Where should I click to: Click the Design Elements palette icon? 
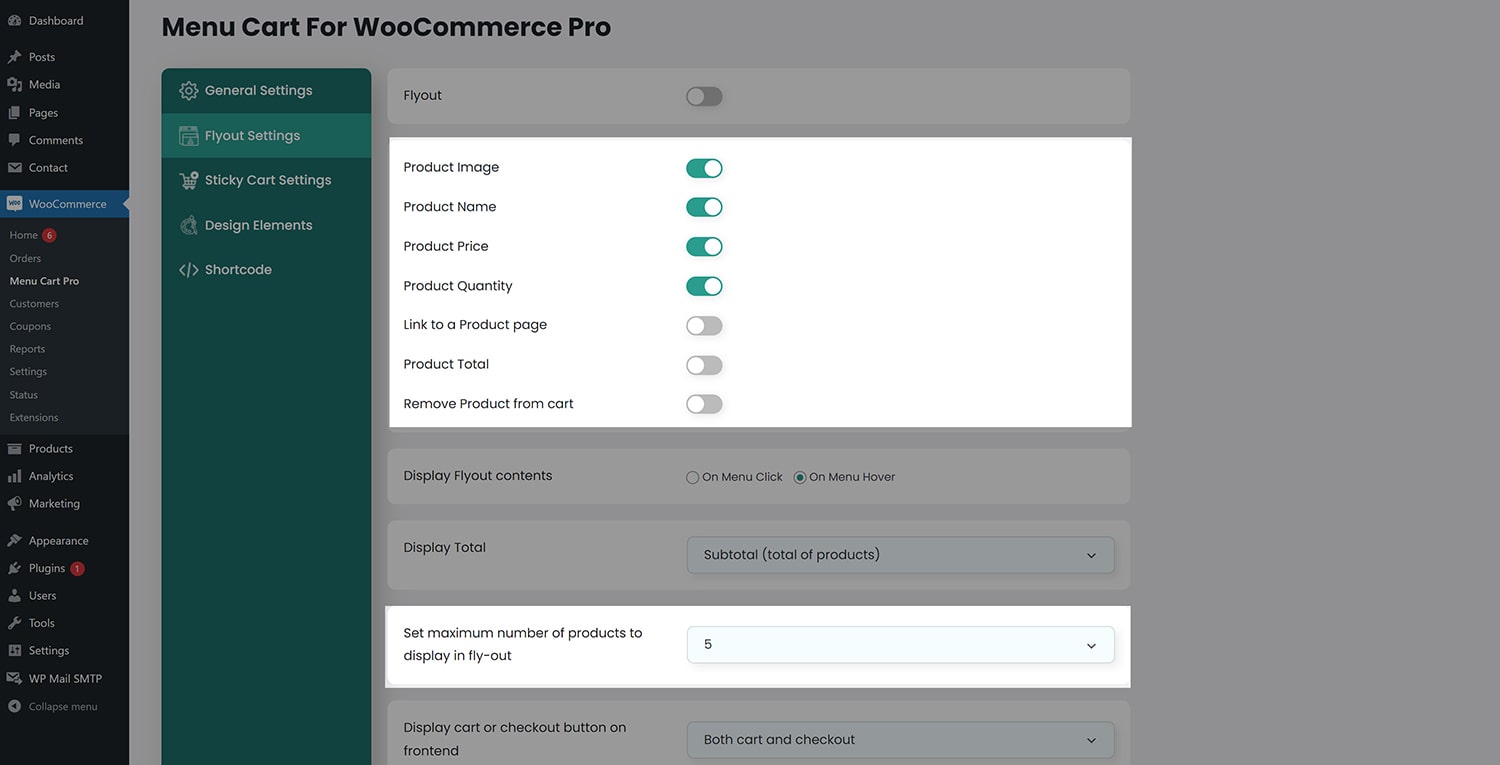coord(188,226)
